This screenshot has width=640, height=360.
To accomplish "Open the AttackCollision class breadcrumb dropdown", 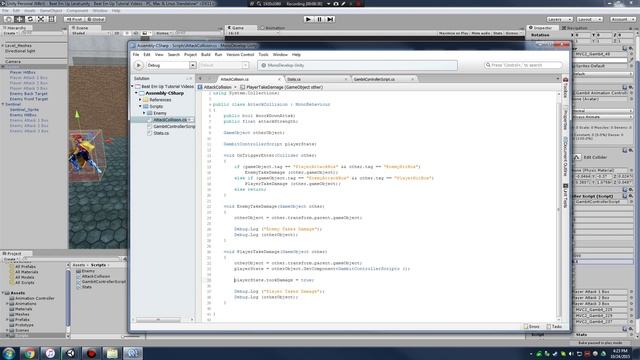I will coord(217,87).
